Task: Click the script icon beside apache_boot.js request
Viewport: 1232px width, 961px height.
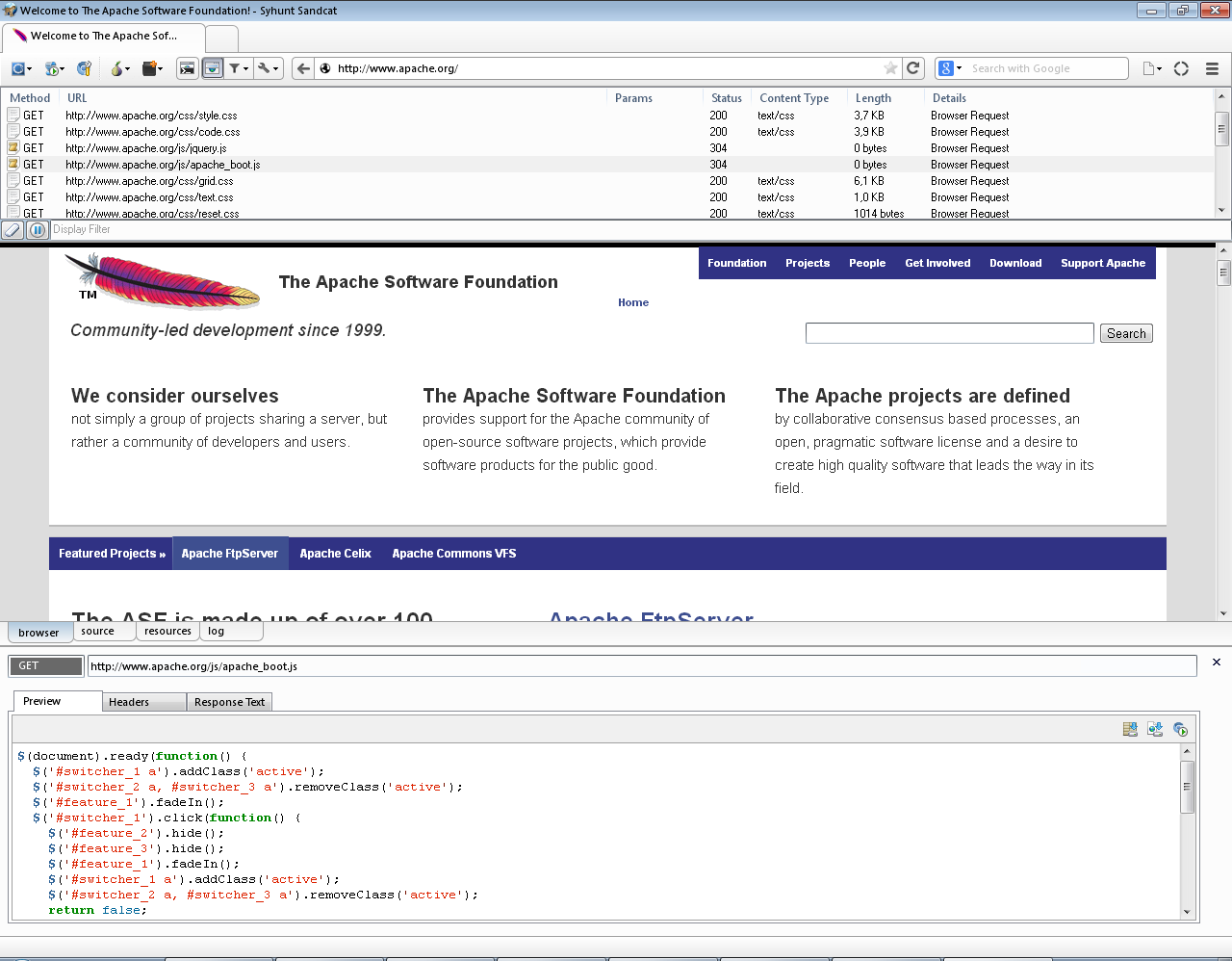Action: click(13, 165)
